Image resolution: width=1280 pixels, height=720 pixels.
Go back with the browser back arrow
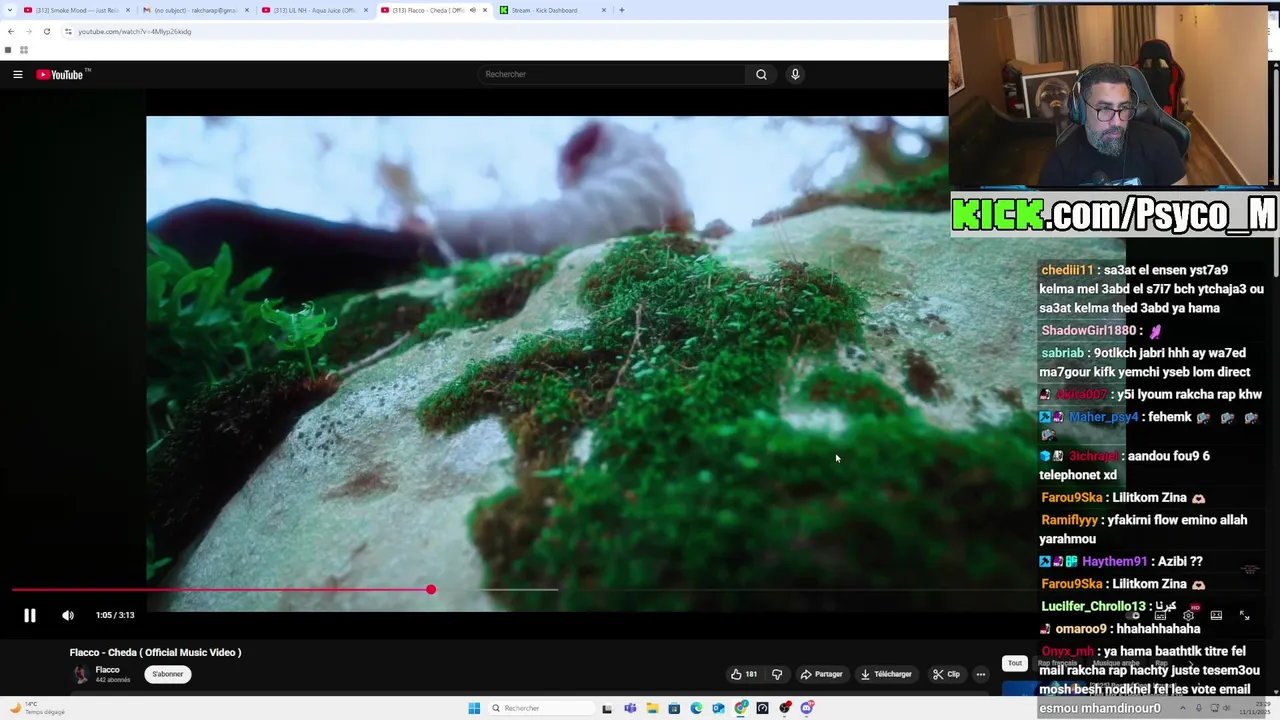pos(10,31)
